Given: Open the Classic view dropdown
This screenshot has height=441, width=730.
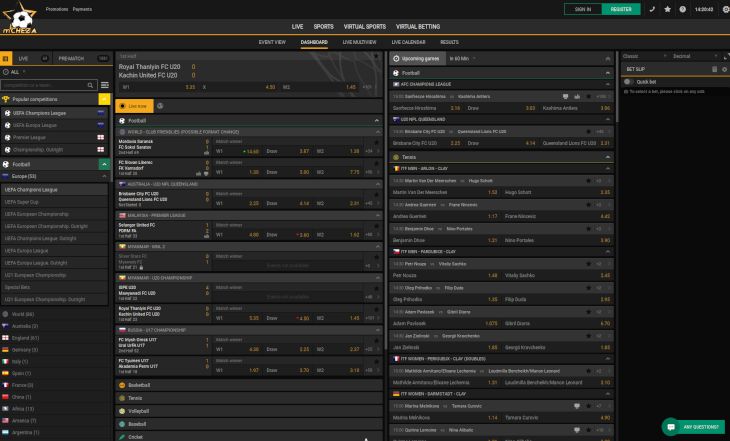Looking at the screenshot, I should click(x=644, y=56).
